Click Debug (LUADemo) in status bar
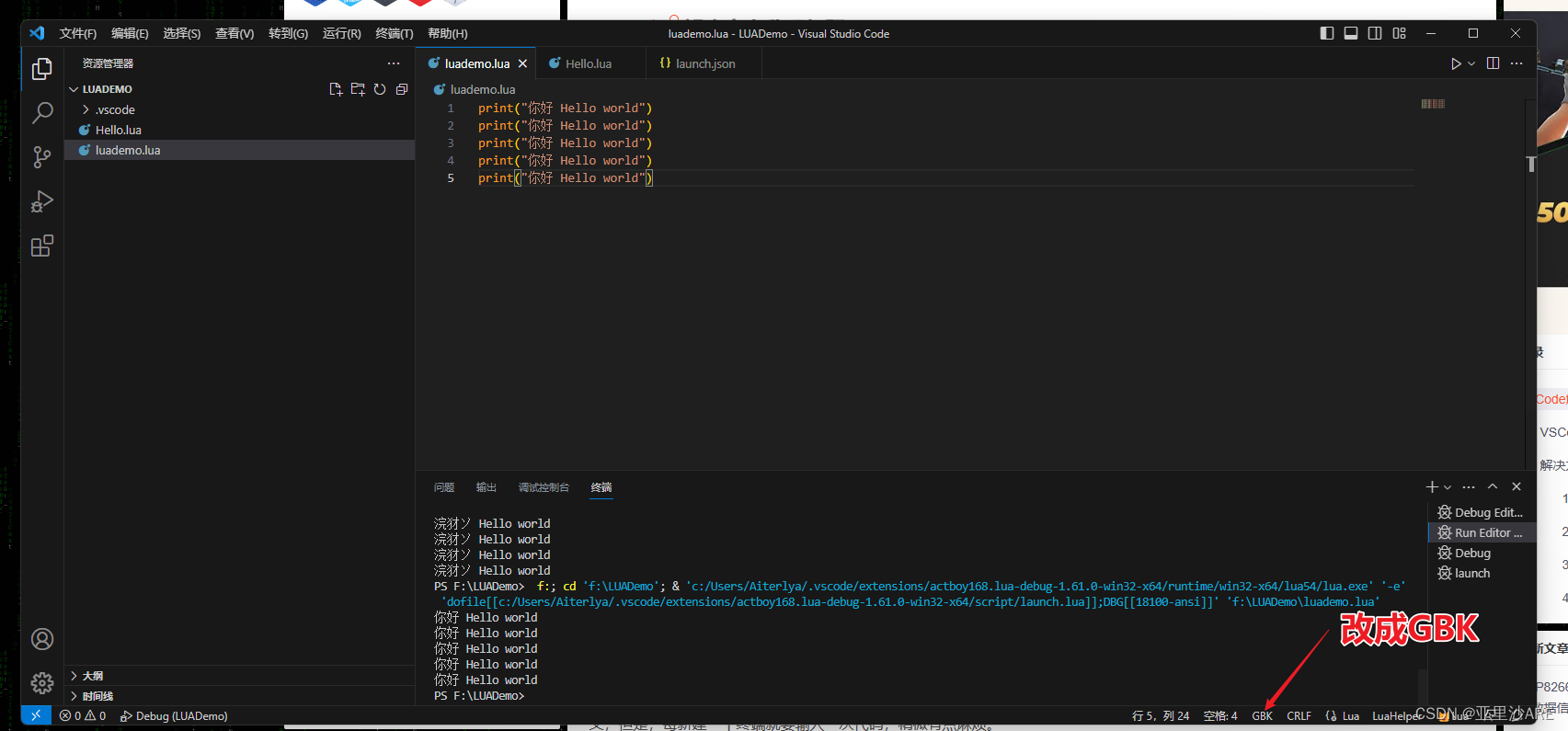1568x731 pixels. [x=174, y=715]
